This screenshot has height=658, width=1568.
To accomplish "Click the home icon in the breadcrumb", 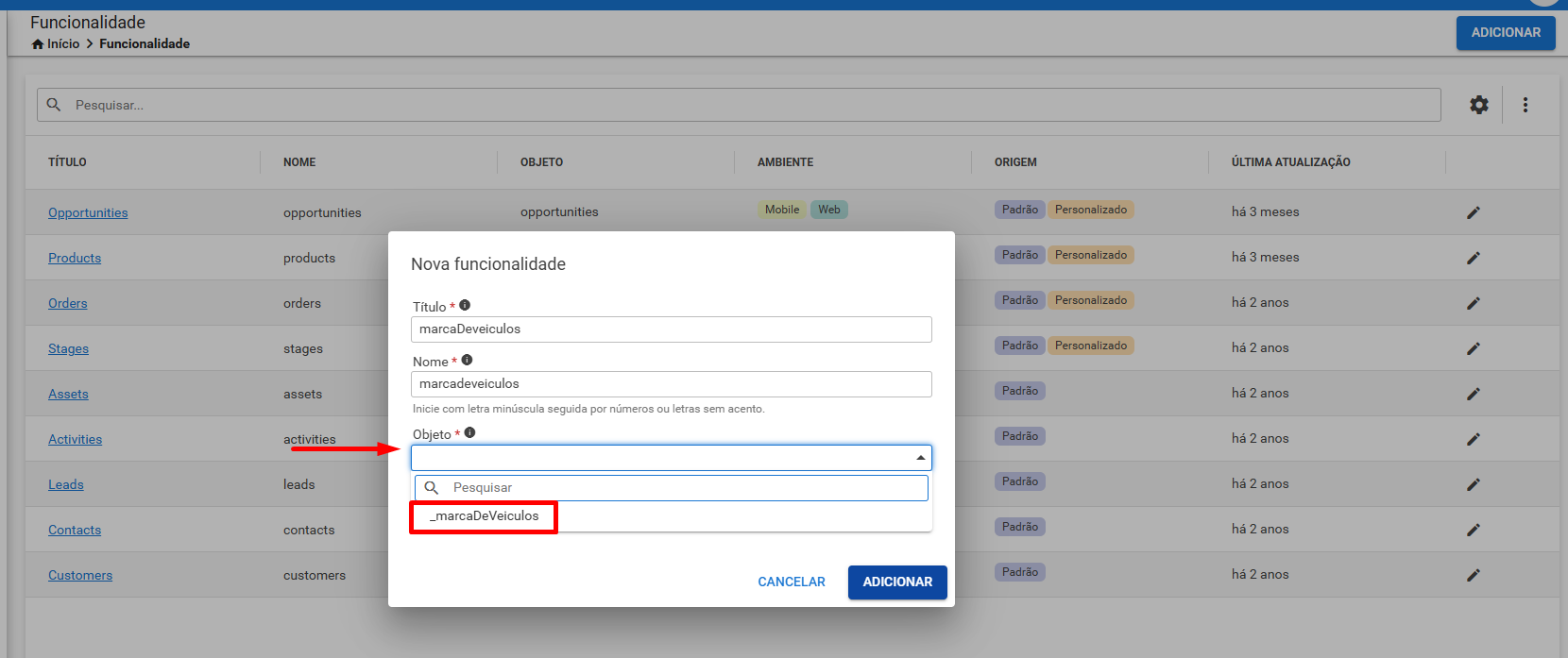I will pyautogui.click(x=38, y=43).
